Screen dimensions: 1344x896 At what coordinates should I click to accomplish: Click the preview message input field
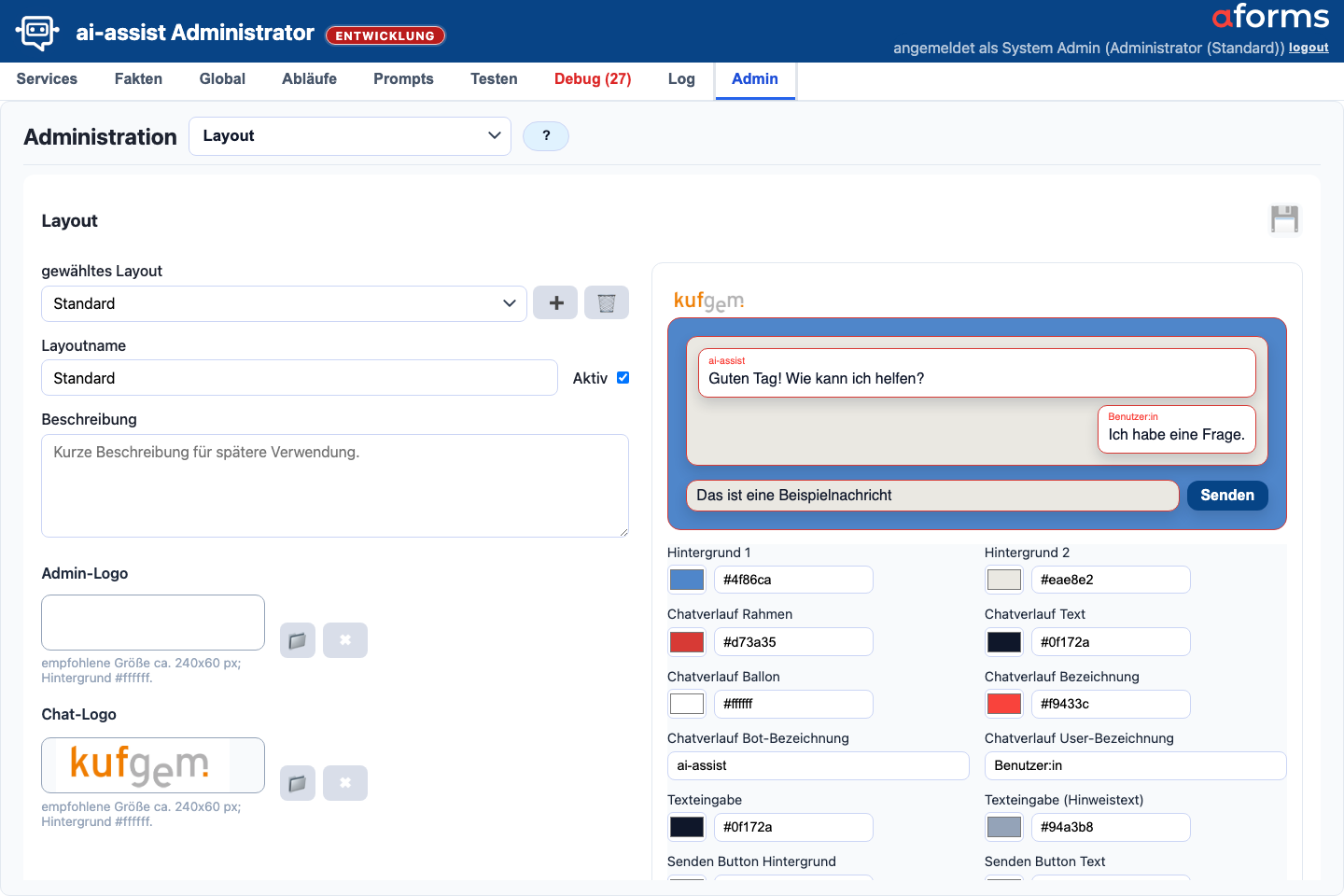pos(932,496)
